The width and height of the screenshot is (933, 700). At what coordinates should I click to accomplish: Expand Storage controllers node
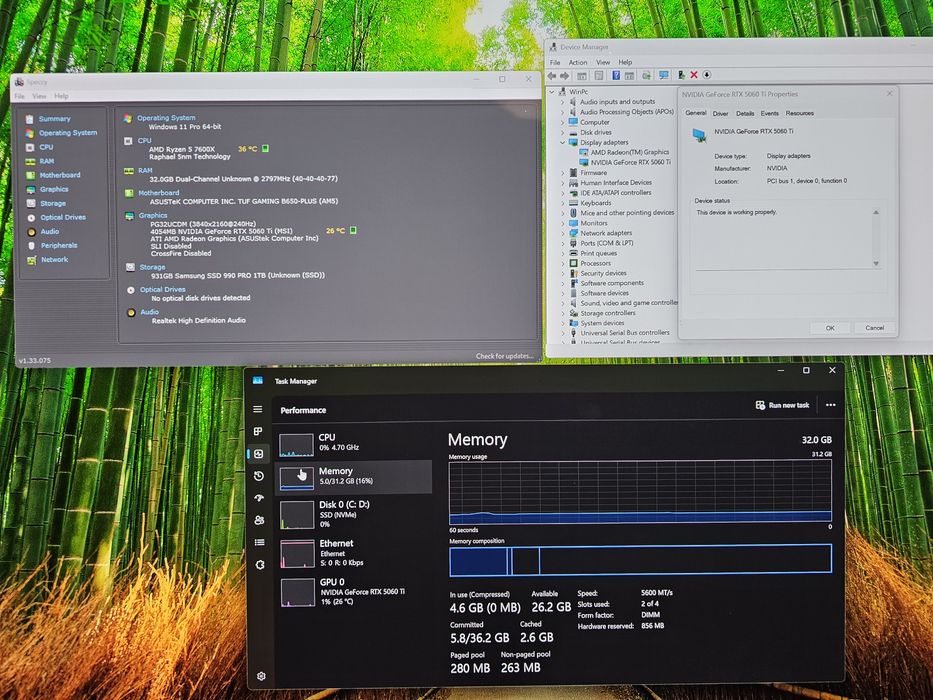point(563,313)
